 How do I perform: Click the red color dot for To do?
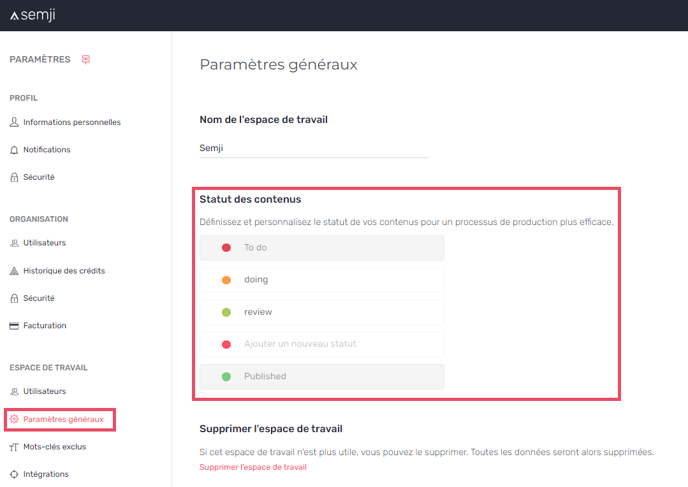click(x=226, y=248)
